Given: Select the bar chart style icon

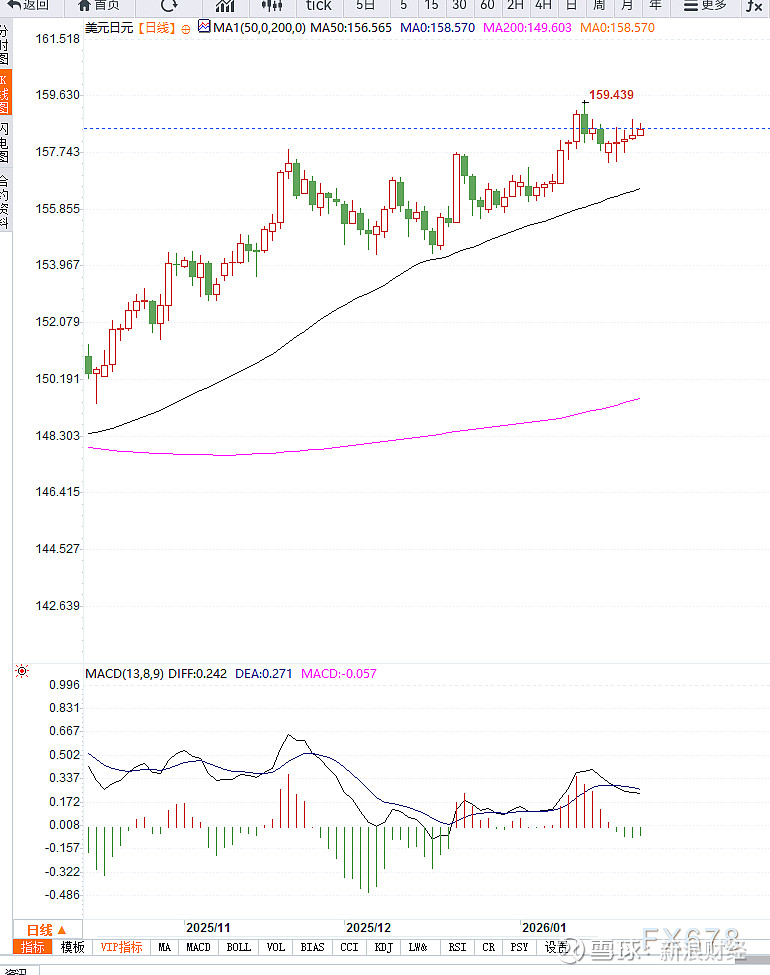Looking at the screenshot, I should [224, 5].
